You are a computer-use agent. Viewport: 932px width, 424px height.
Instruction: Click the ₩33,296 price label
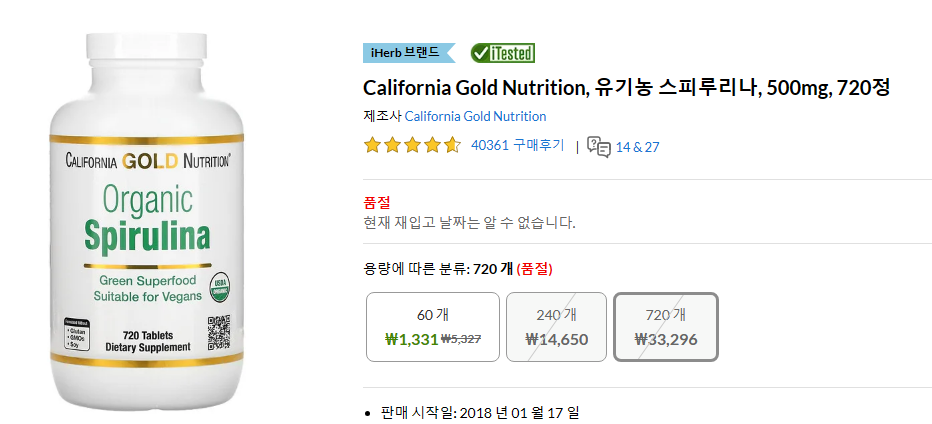tap(666, 340)
